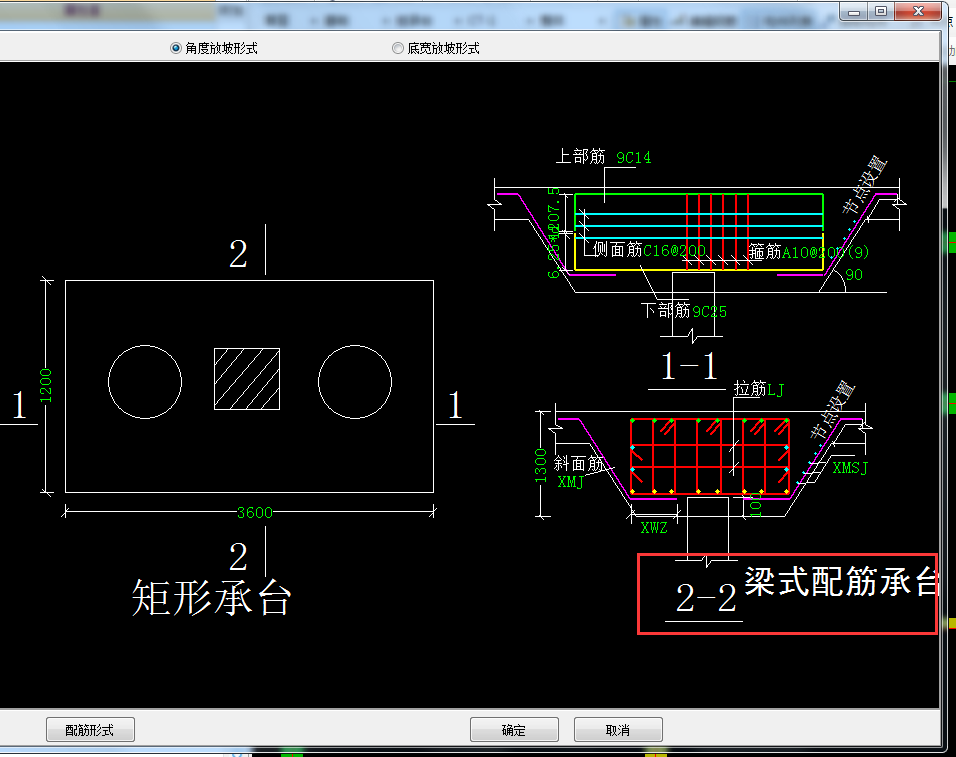Select the 角度放坡形式 radio option
Screen dimensions: 956x757
click(214, 48)
